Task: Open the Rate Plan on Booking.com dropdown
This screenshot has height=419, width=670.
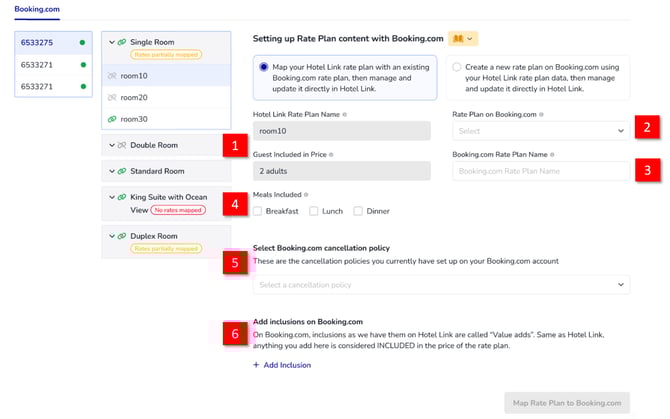Action: 541,131
